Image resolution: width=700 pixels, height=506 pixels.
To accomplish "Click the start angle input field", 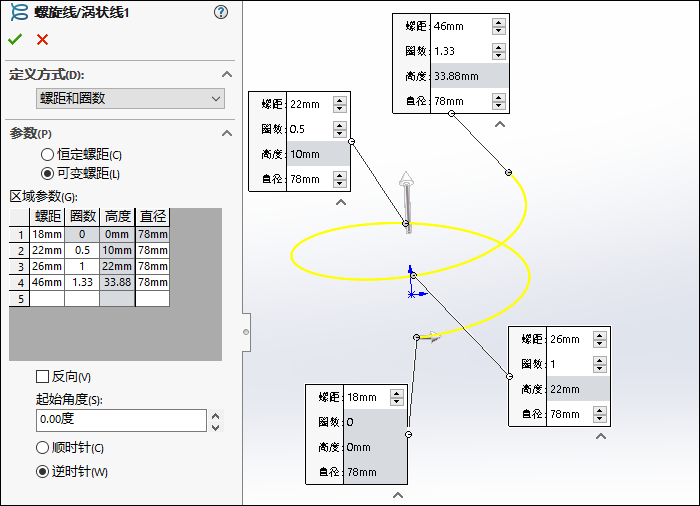I will pyautogui.click(x=120, y=420).
